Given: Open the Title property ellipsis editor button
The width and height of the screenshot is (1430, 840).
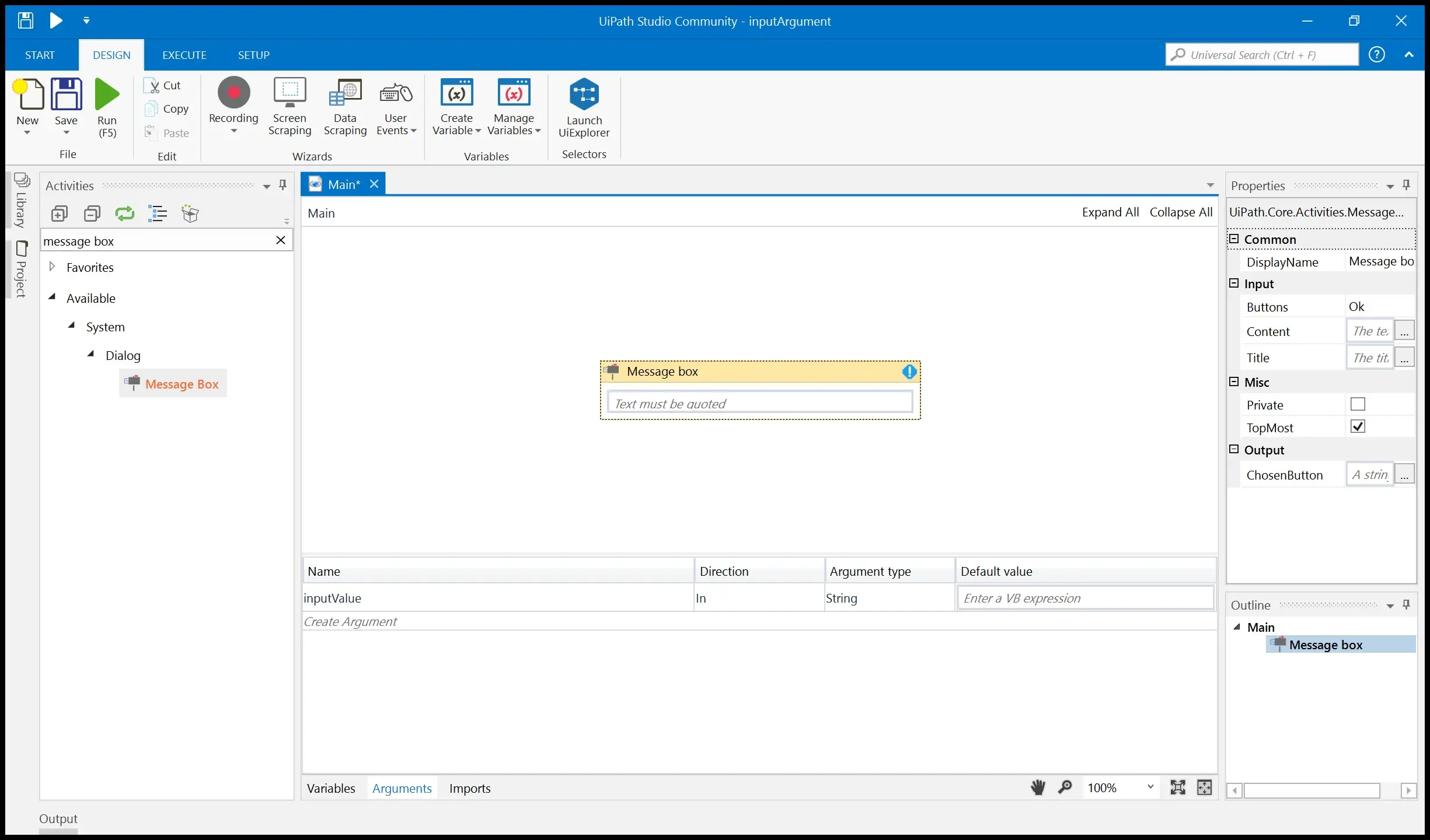Looking at the screenshot, I should 1404,357.
